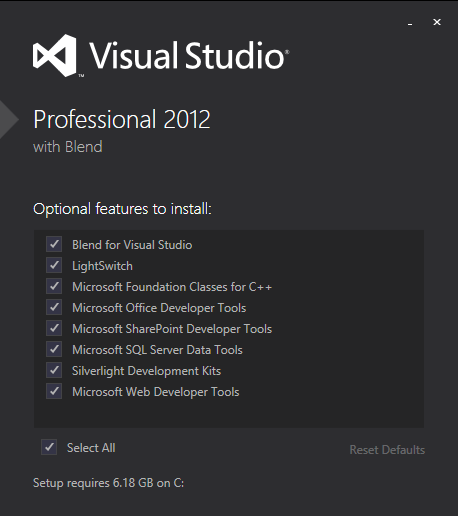Close the Visual Studio installer window
Screen dimensions: 458x516
pos(437,22)
